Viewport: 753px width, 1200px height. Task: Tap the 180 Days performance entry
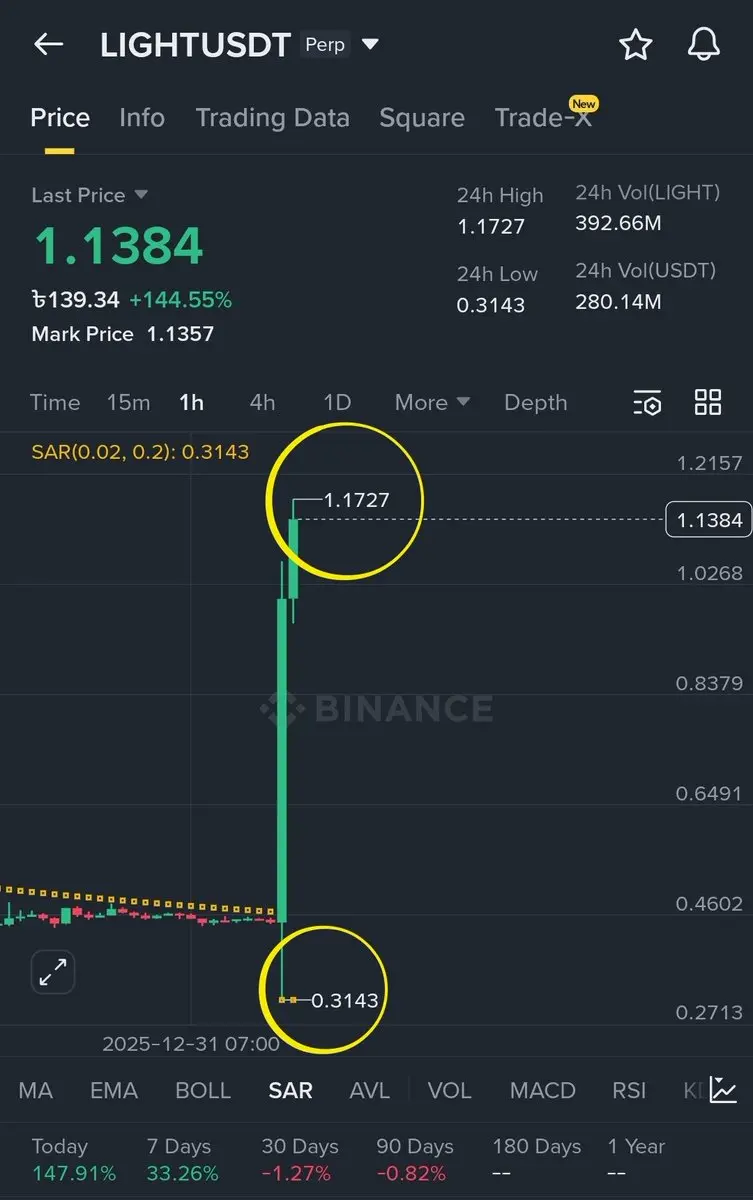point(537,1160)
